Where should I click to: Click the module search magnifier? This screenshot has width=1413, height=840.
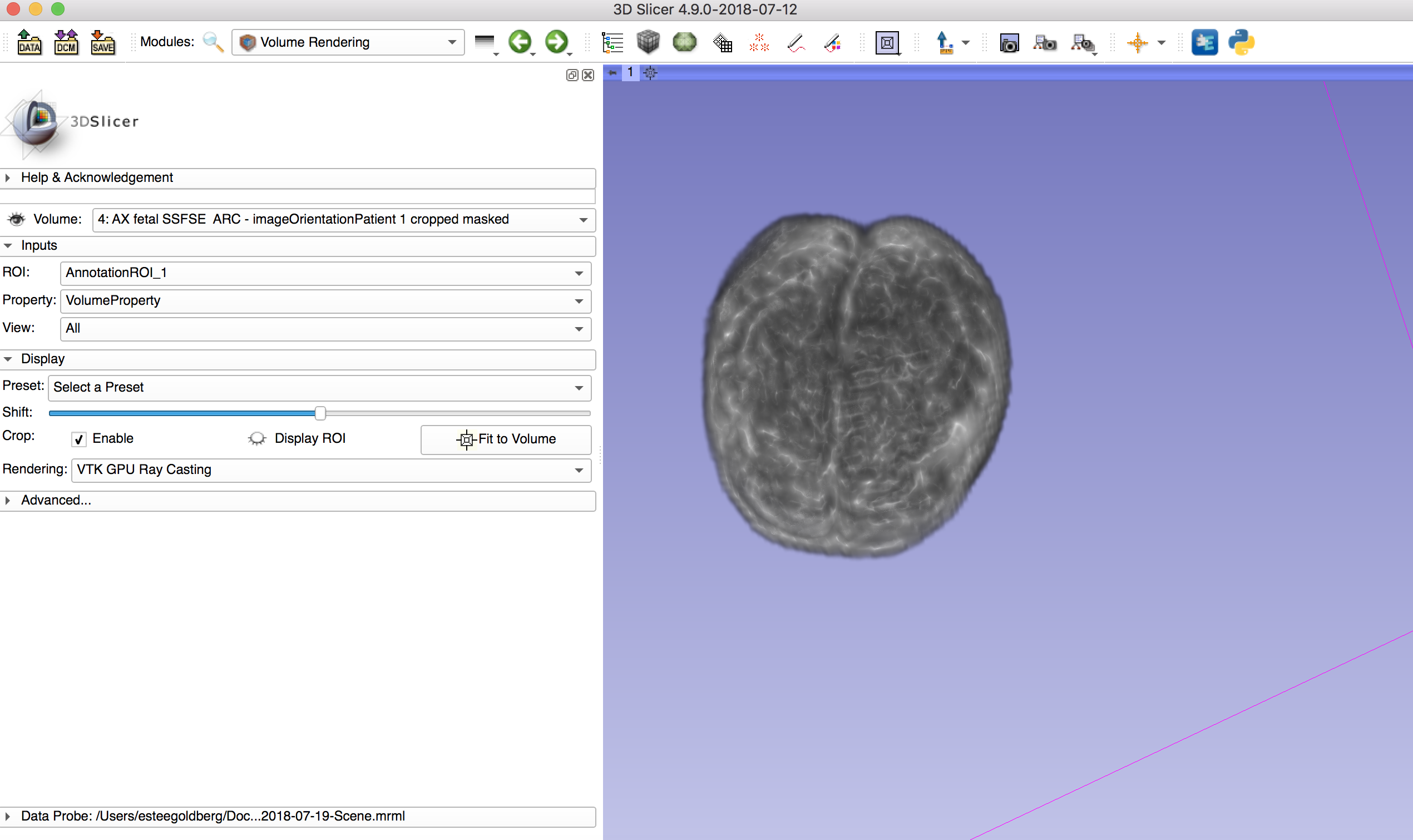click(212, 42)
